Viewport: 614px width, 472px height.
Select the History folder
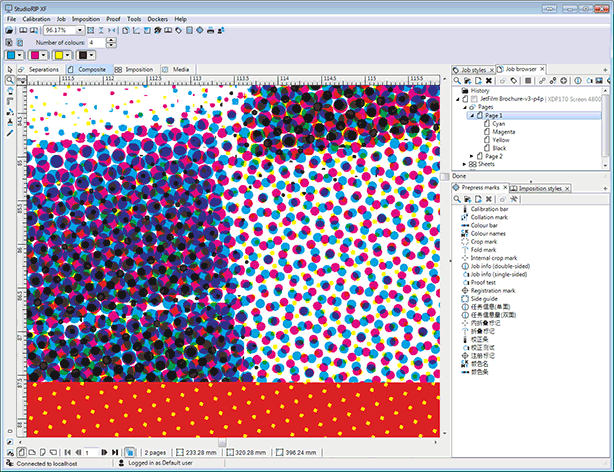point(479,90)
